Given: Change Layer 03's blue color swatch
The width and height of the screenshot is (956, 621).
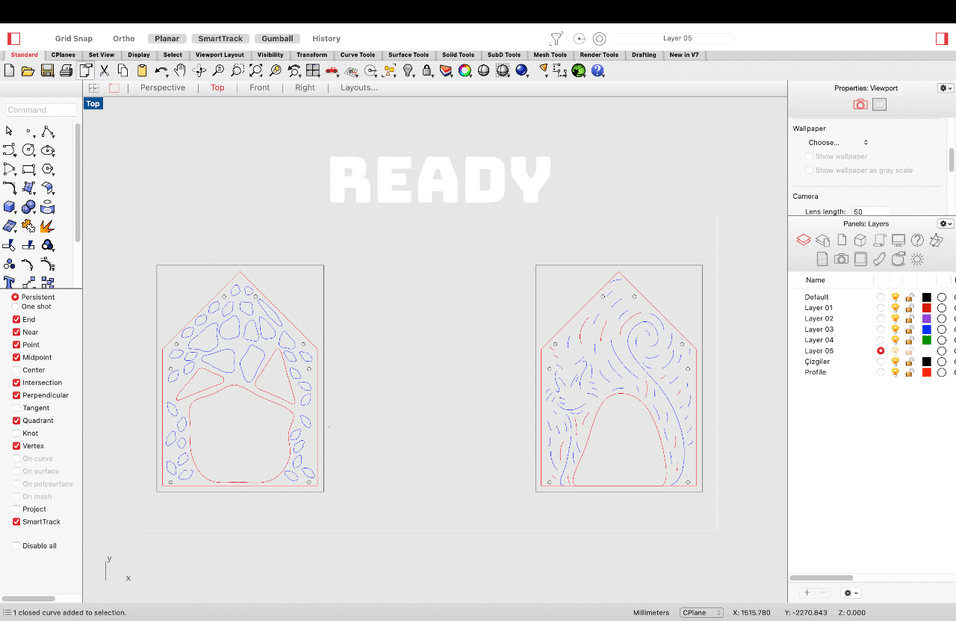Looking at the screenshot, I should coord(927,328).
